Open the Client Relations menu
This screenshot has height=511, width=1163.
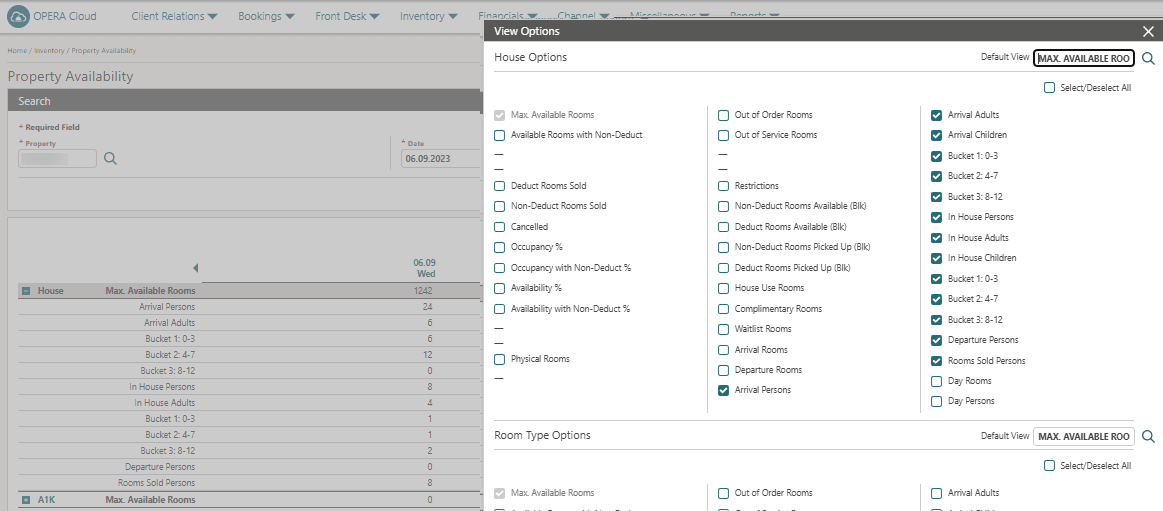click(174, 16)
